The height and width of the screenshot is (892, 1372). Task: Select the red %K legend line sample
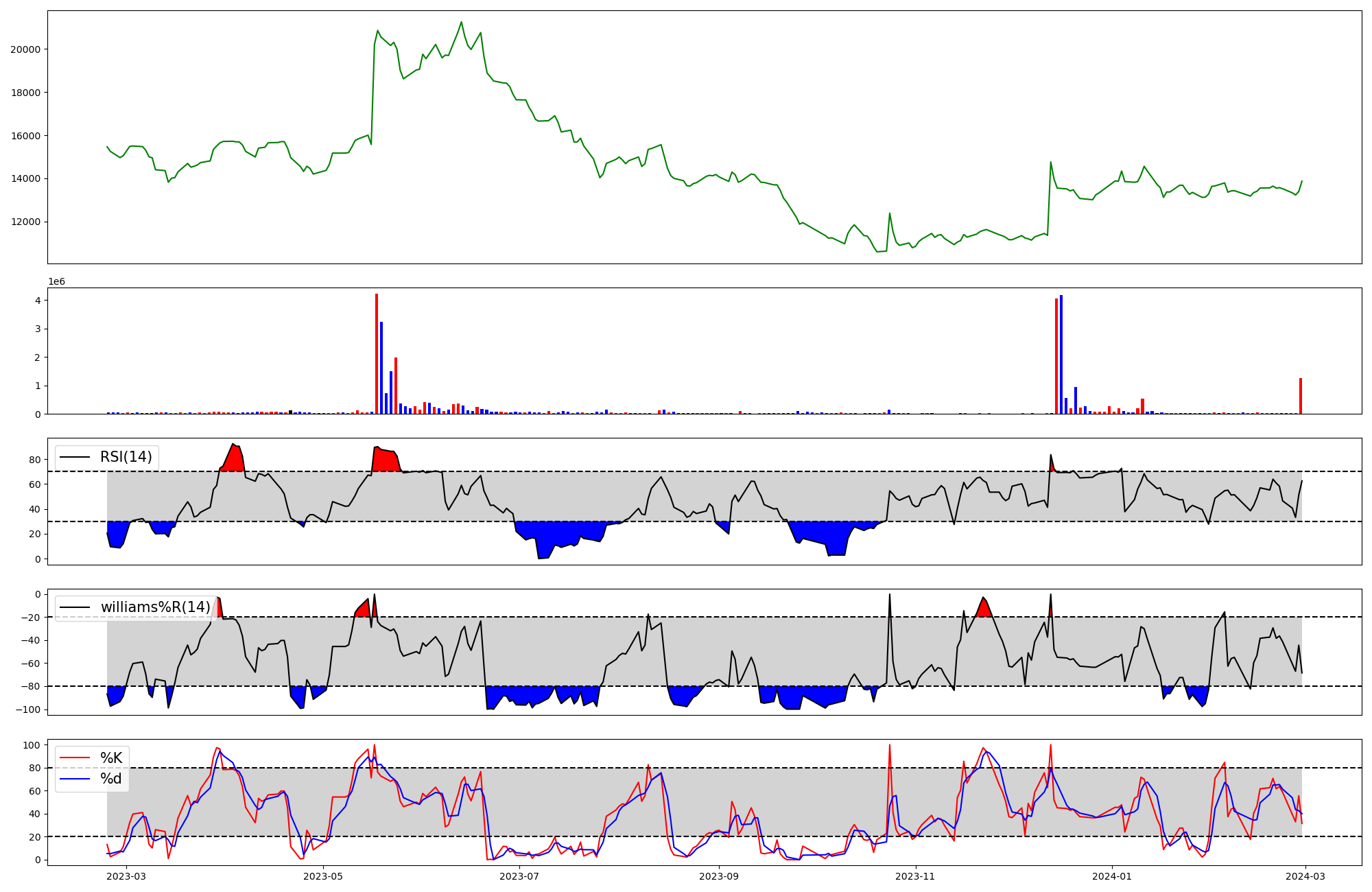click(x=75, y=758)
